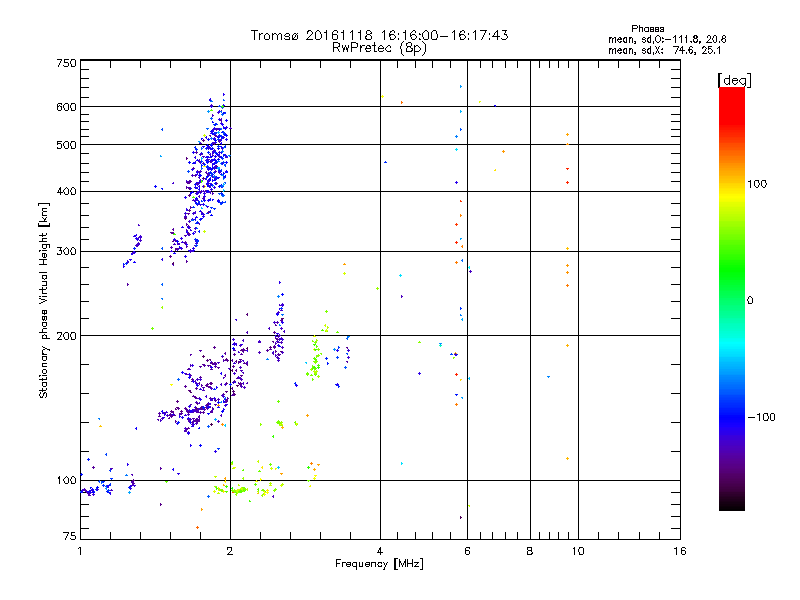
Task: Click the colorbar label '-100'
Action: pyautogui.click(x=761, y=417)
